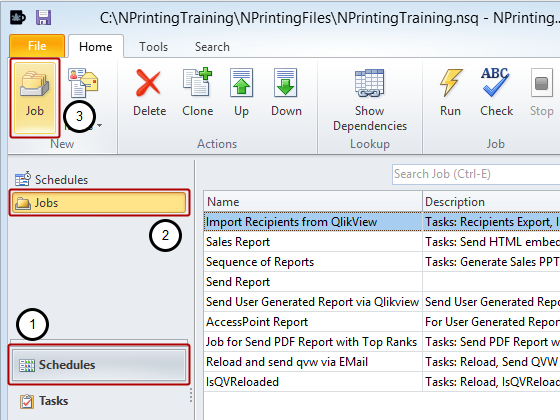560x420 pixels.
Task: Sort by the Name column header
Action: (x=313, y=202)
